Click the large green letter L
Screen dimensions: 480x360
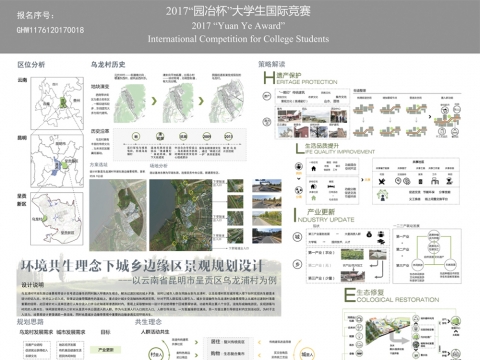[x=300, y=149]
